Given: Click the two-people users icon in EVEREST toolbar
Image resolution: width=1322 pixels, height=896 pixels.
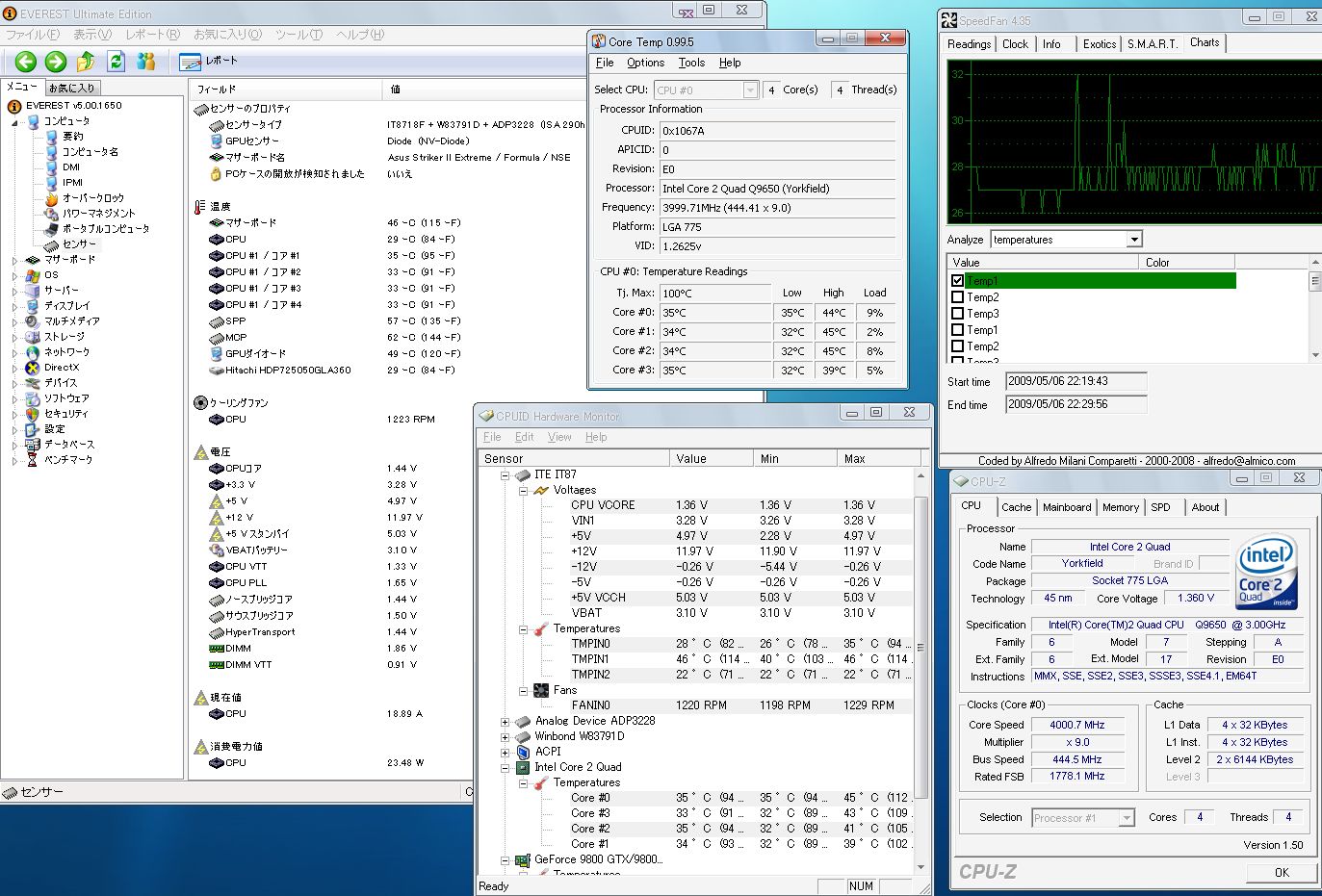Looking at the screenshot, I should click(x=145, y=62).
